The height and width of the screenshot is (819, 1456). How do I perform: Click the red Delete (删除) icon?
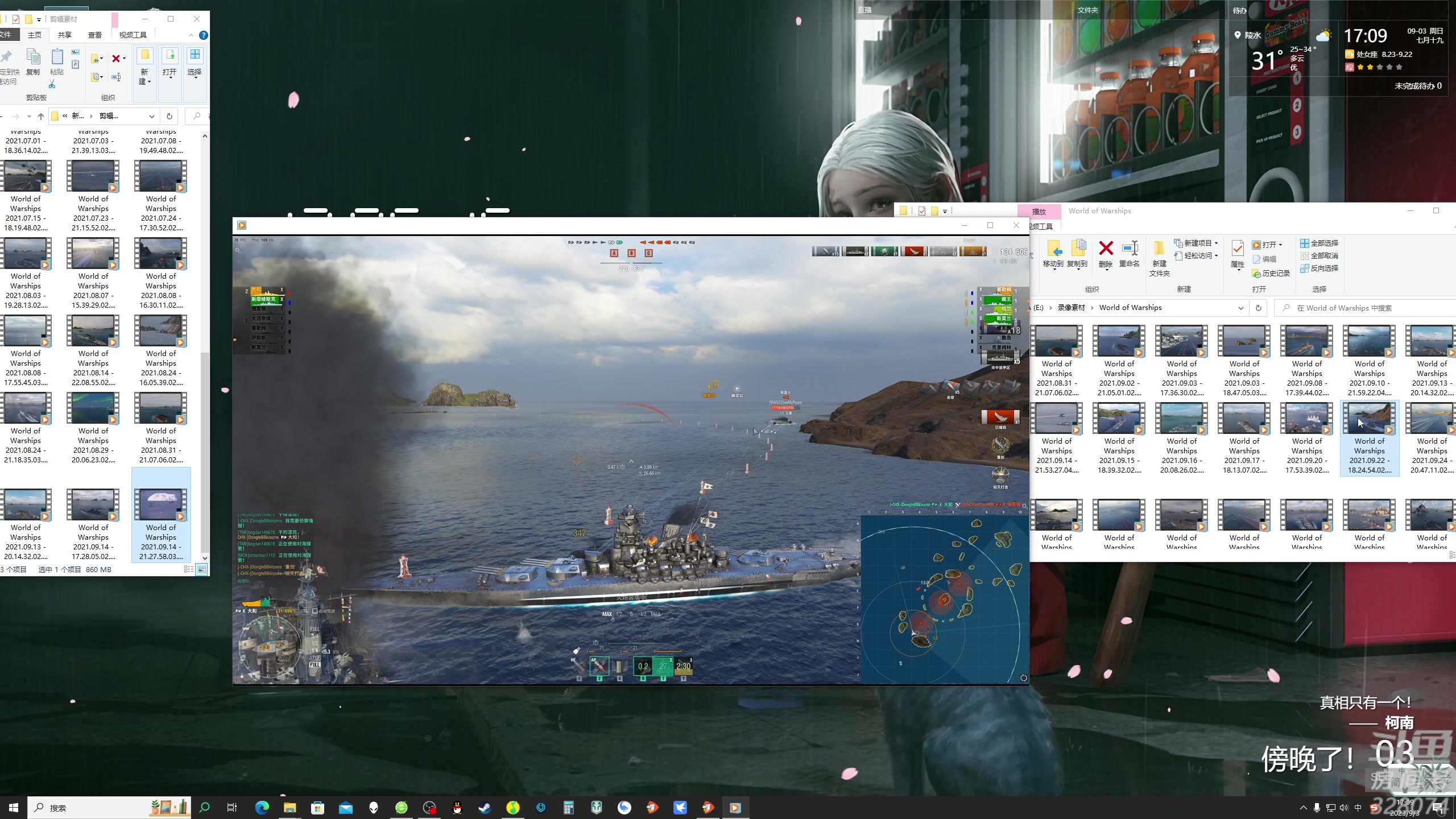1106,249
